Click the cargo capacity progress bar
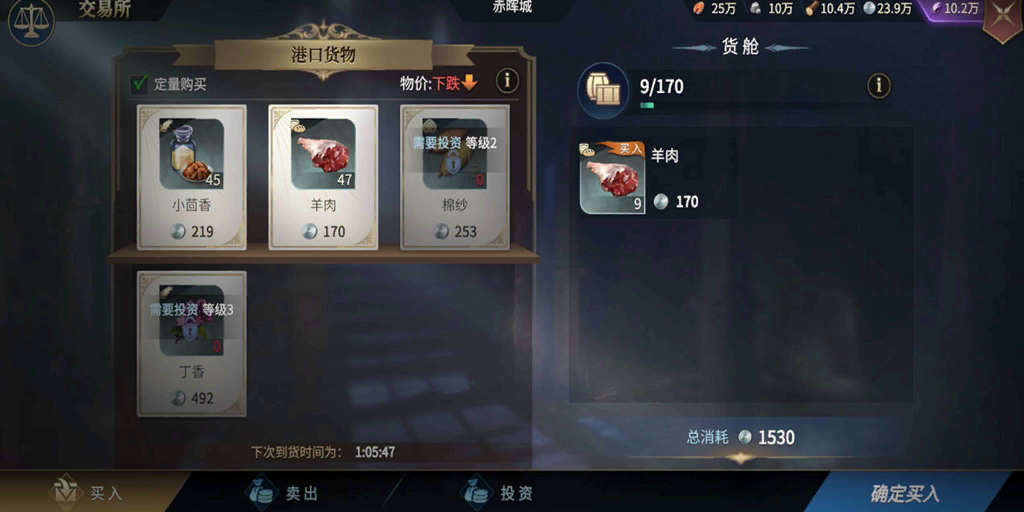 point(764,104)
